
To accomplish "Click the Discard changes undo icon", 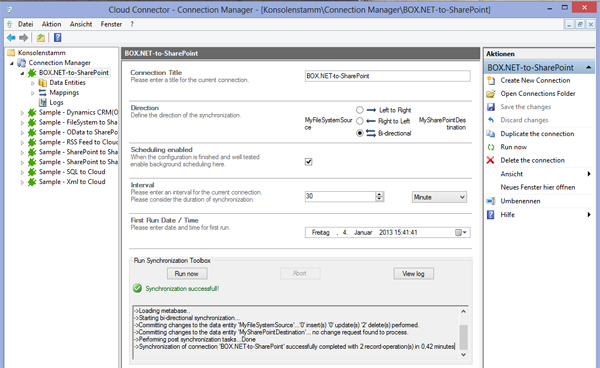I will [491, 120].
